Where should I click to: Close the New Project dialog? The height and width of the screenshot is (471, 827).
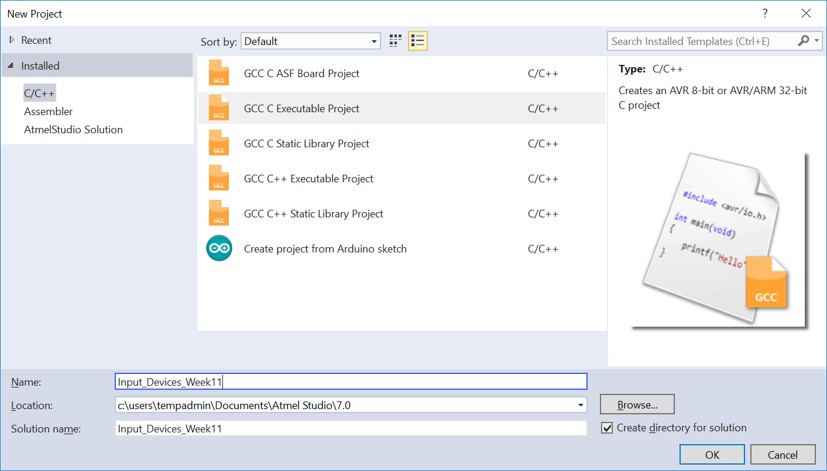click(806, 14)
